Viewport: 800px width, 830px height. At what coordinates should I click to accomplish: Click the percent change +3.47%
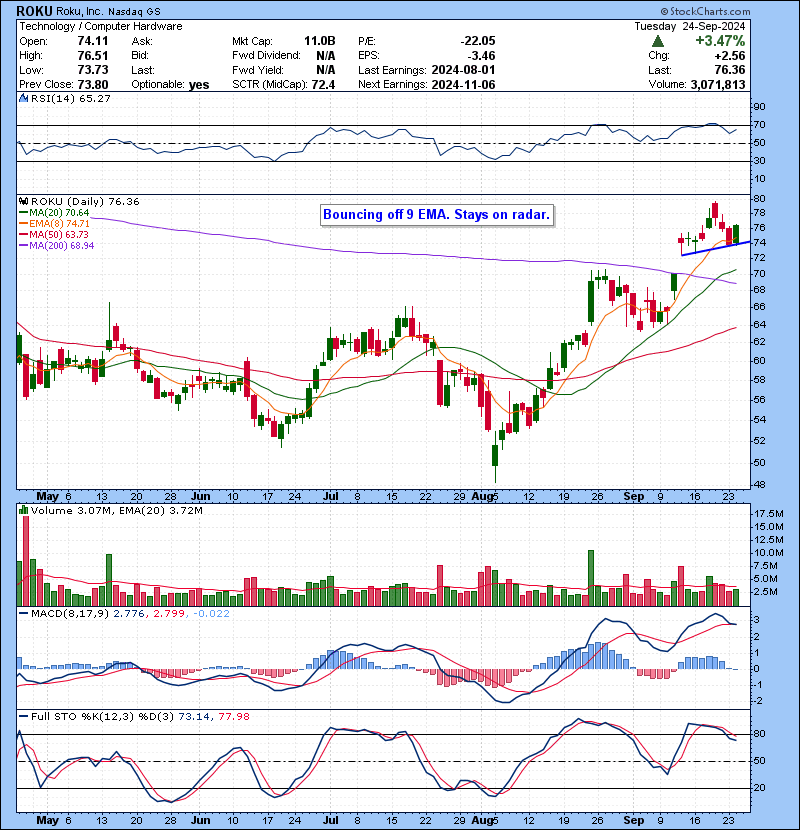[720, 41]
